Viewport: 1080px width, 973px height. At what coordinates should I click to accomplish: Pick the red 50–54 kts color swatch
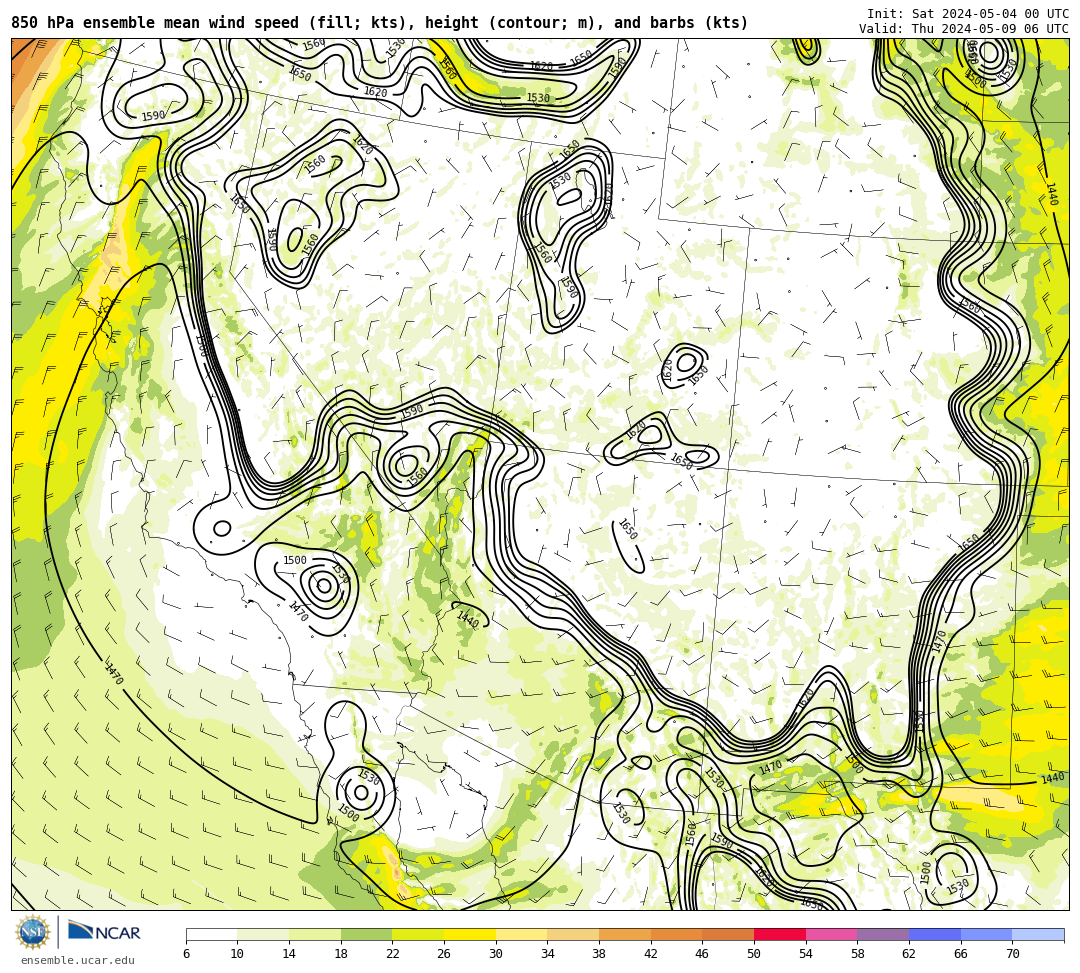tap(780, 934)
